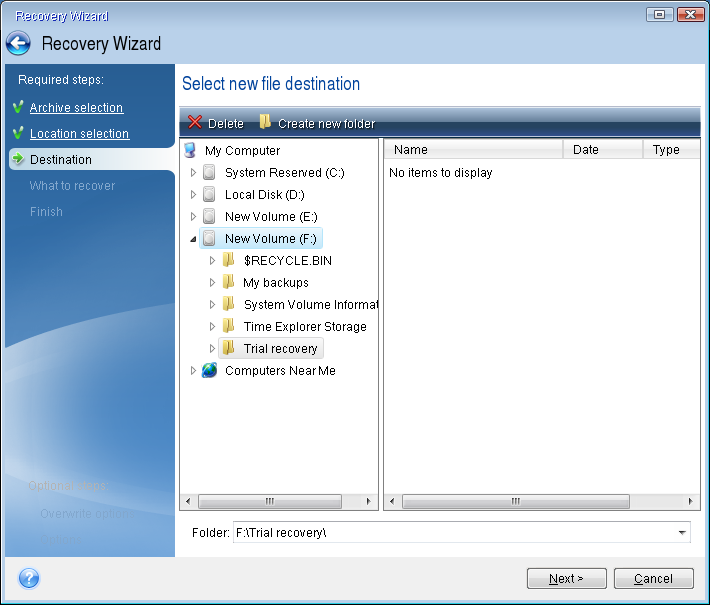
Task: Go to Location selection step
Action: [x=79, y=134]
